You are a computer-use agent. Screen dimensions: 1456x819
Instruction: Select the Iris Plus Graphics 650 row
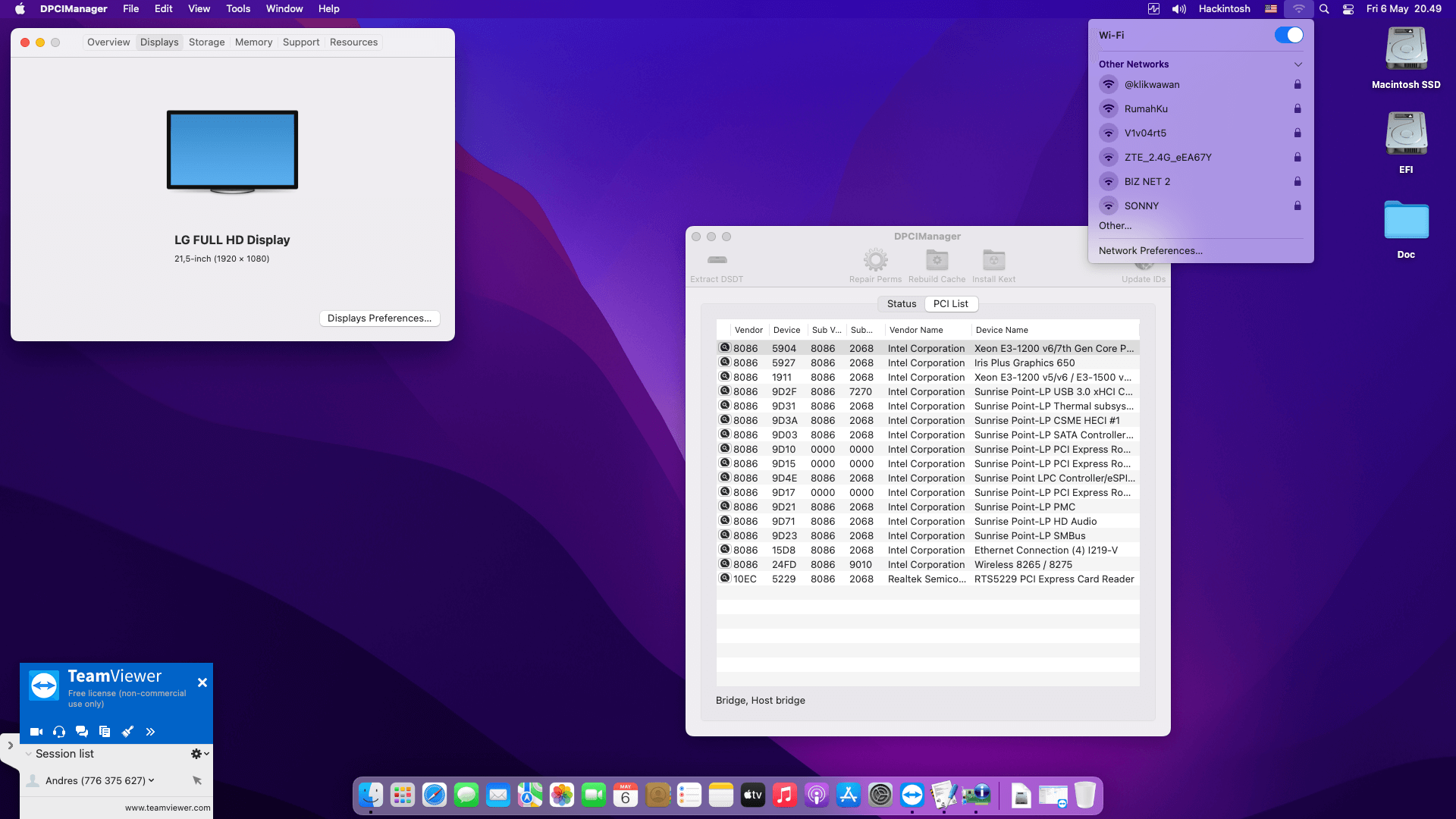click(x=927, y=363)
